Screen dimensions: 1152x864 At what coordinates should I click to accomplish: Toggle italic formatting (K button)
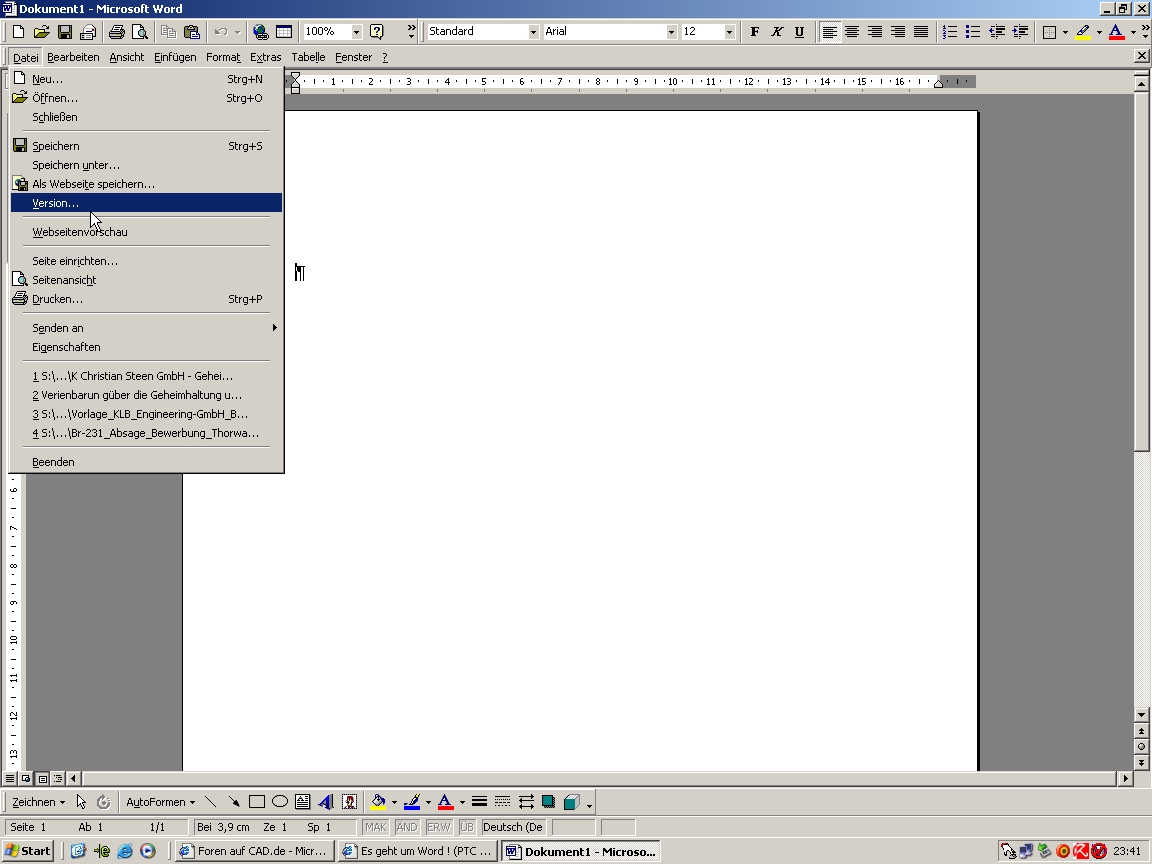pos(777,32)
